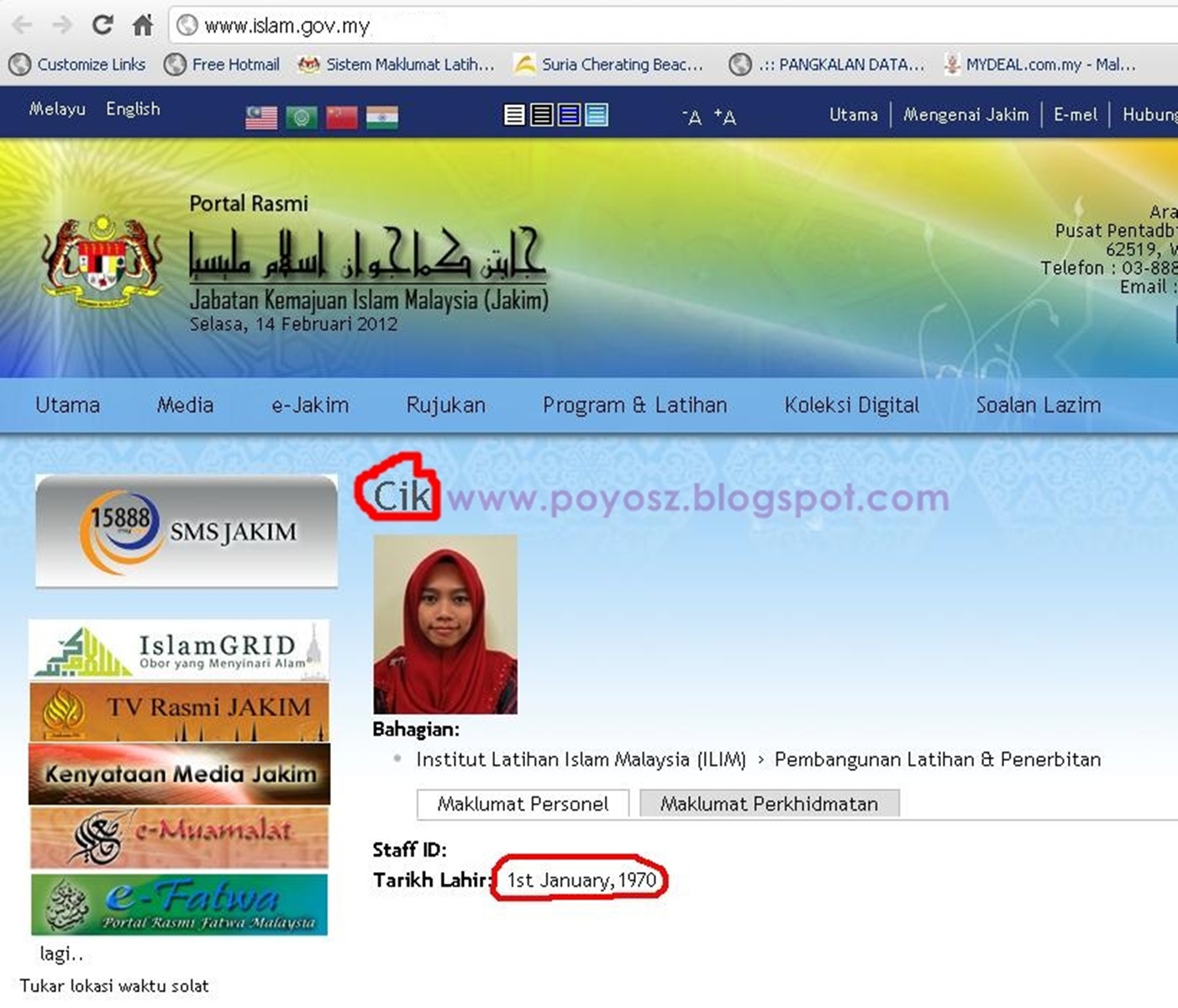Click the SMS JAKIM 15888 banner
Image resolution: width=1178 pixels, height=1008 pixels.
click(x=187, y=531)
